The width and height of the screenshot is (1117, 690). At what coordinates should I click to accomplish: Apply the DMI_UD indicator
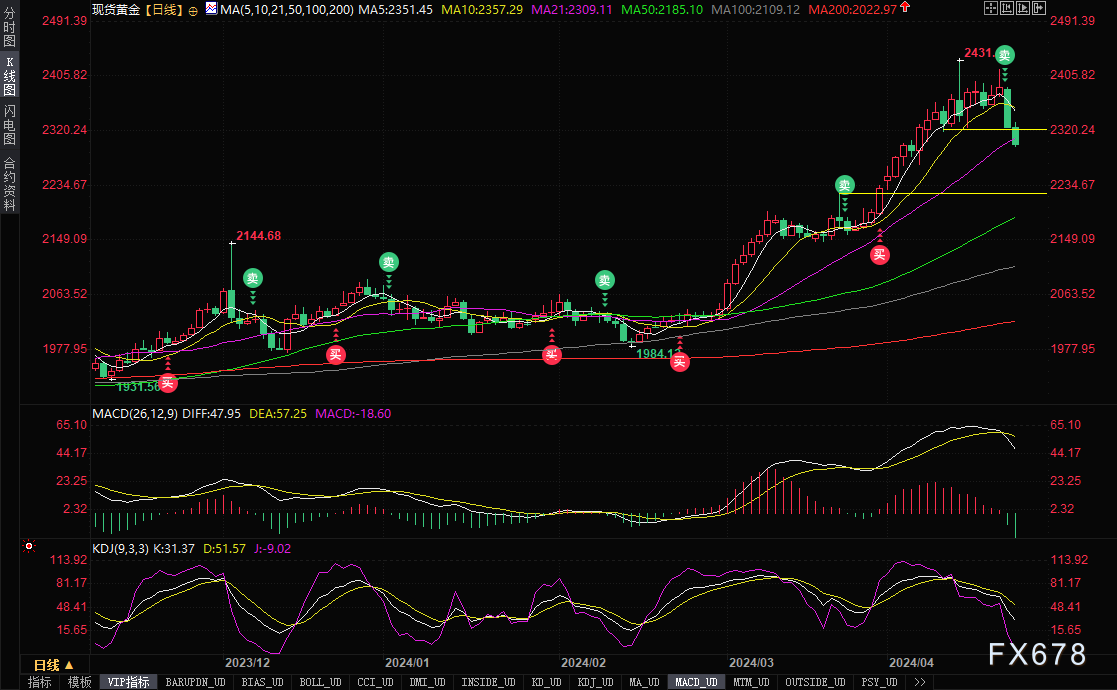point(427,682)
